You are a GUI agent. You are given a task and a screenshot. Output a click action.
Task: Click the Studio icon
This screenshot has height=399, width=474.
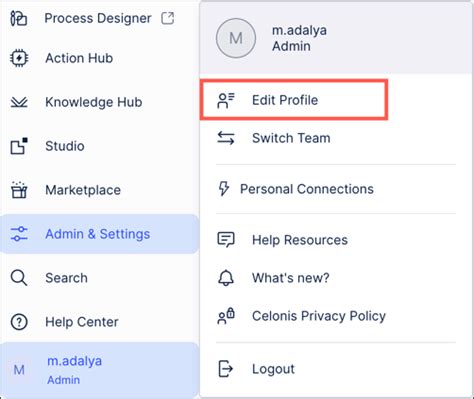click(19, 146)
